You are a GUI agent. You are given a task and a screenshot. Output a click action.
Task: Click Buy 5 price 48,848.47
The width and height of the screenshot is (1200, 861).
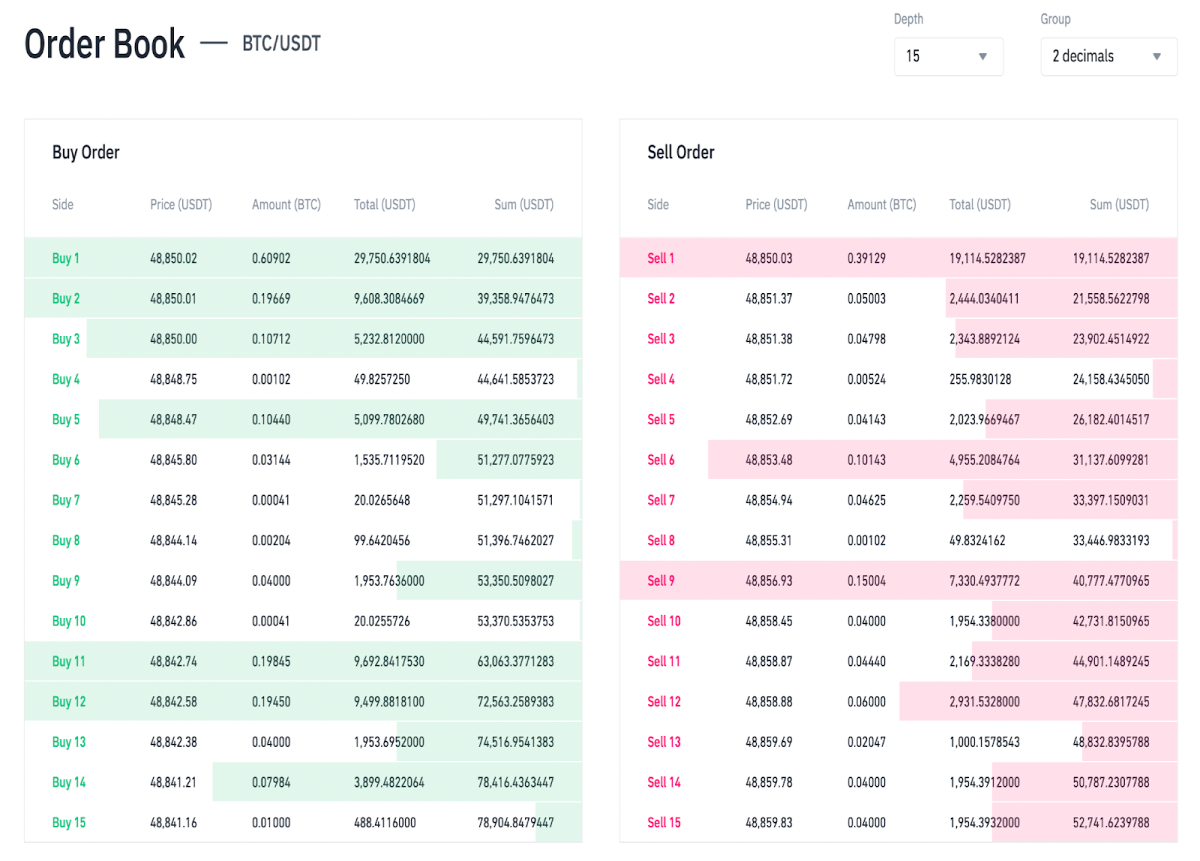click(x=174, y=420)
